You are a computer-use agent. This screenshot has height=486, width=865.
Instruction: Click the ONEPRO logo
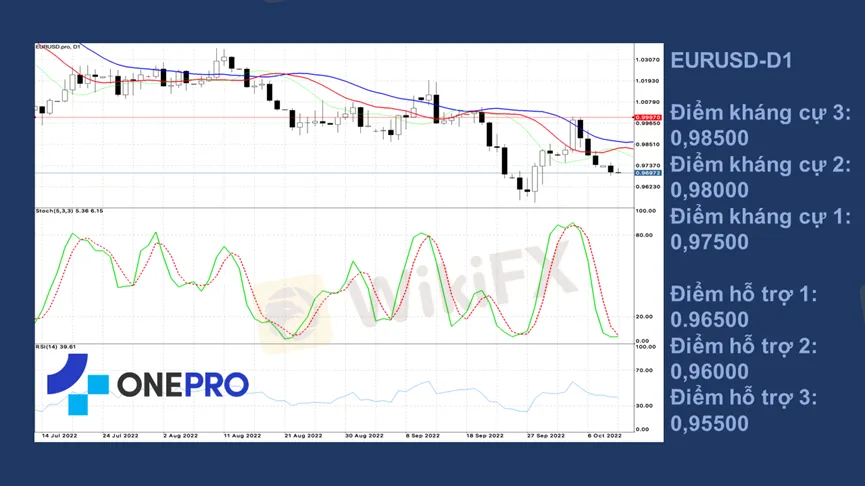tap(147, 384)
